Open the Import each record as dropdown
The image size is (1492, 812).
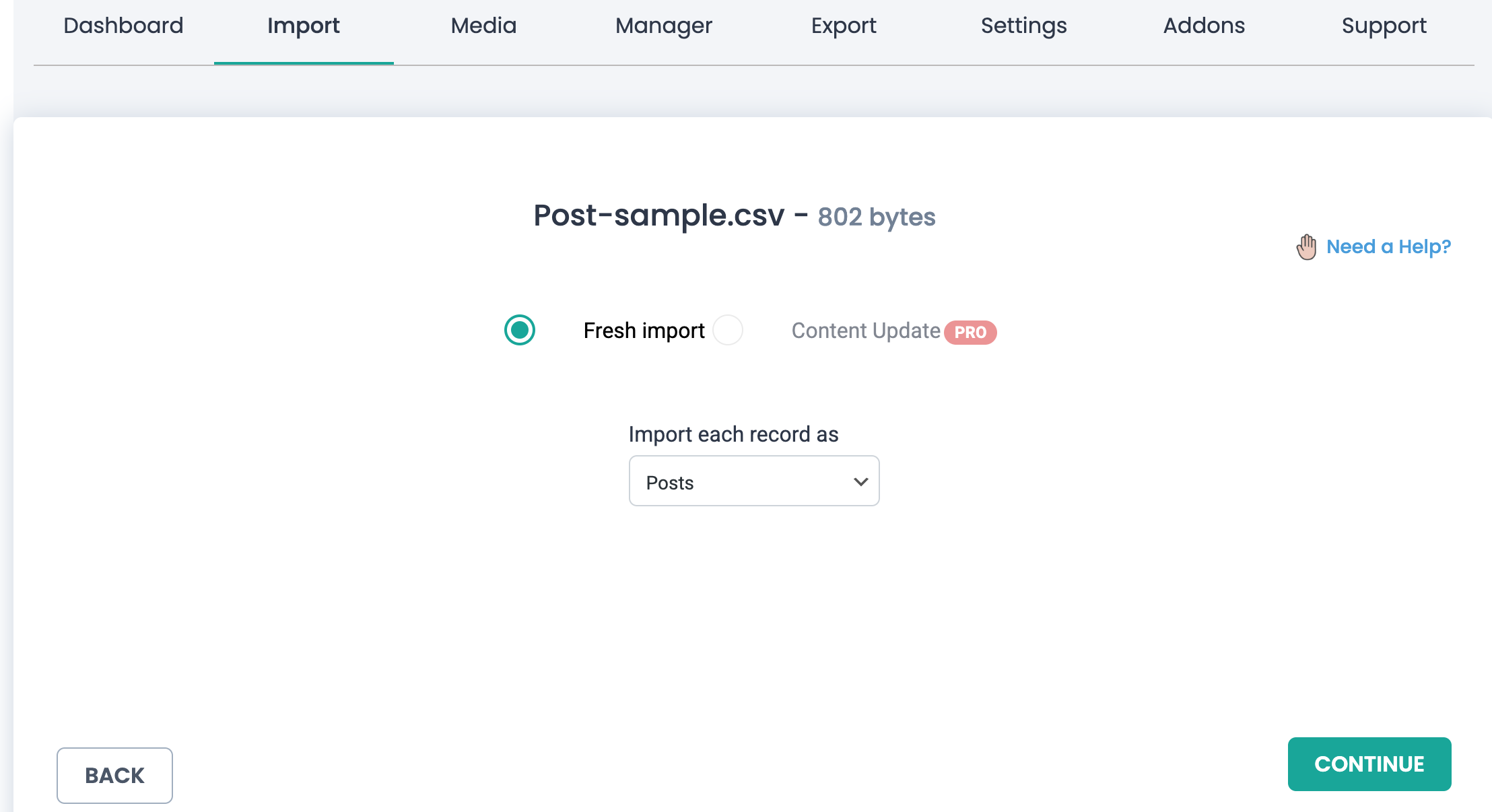pos(753,481)
